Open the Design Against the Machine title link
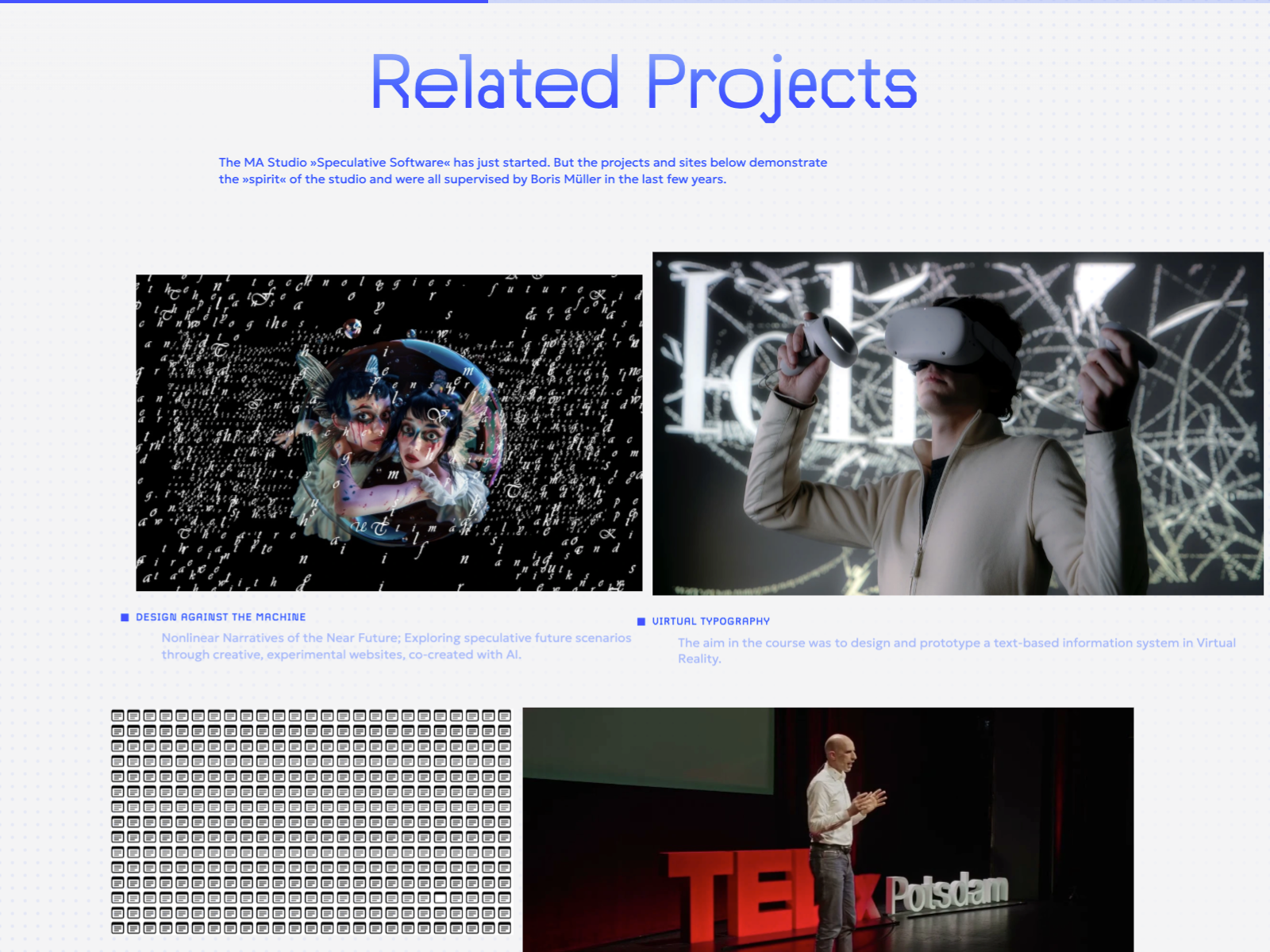The height and width of the screenshot is (952, 1270). tap(221, 617)
